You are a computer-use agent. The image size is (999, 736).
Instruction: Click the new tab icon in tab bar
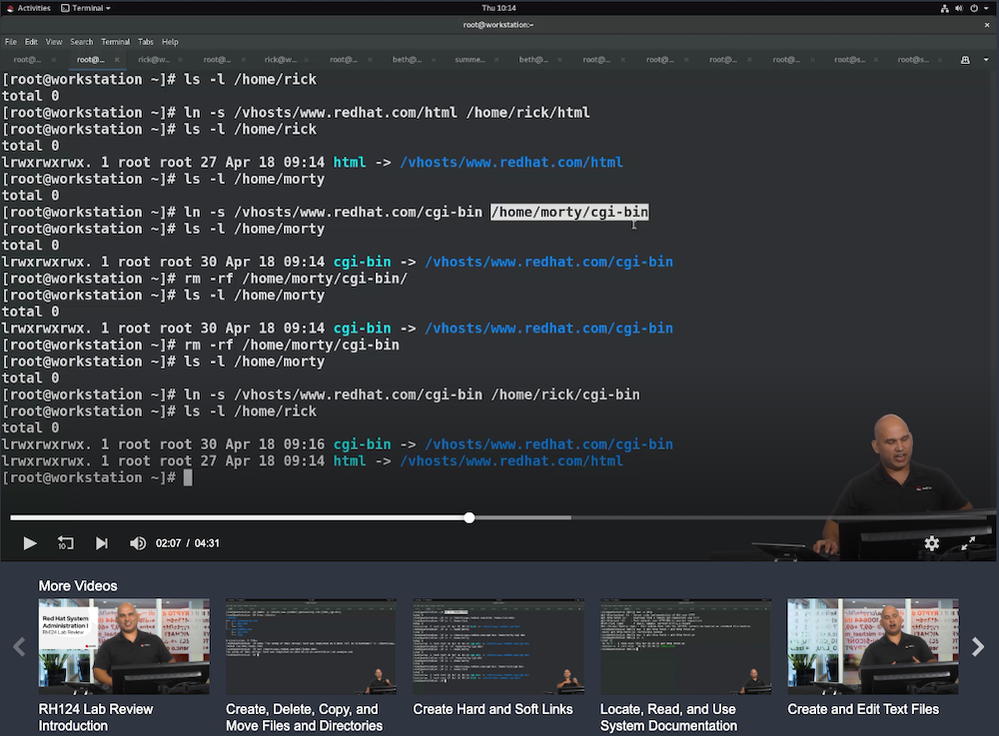pos(965,60)
